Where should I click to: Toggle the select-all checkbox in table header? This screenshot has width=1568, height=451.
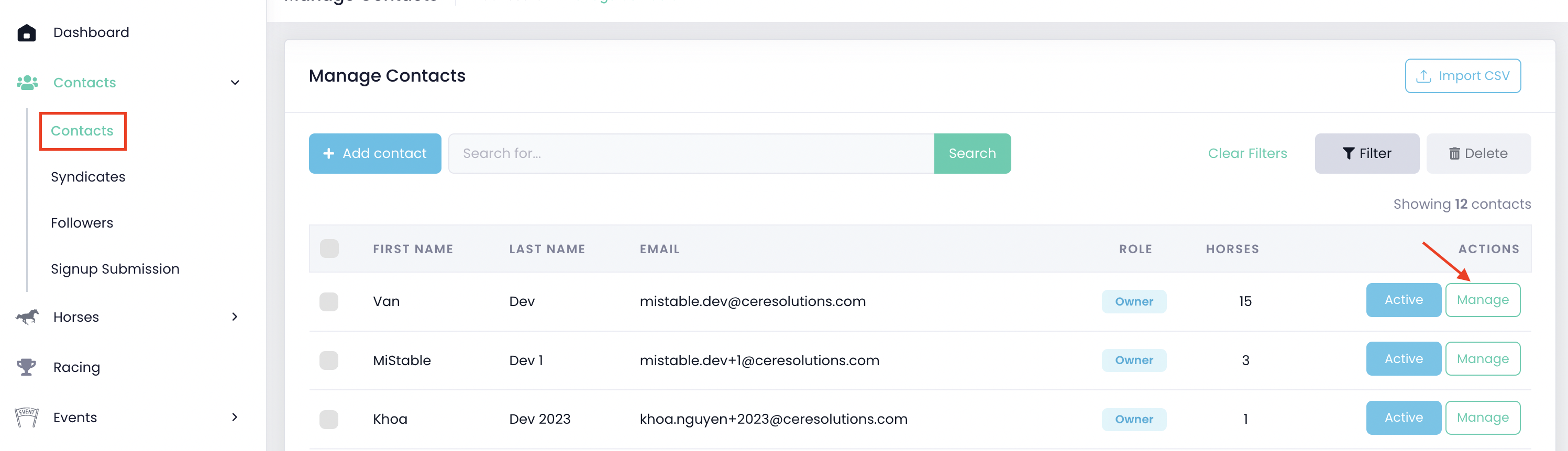point(329,249)
